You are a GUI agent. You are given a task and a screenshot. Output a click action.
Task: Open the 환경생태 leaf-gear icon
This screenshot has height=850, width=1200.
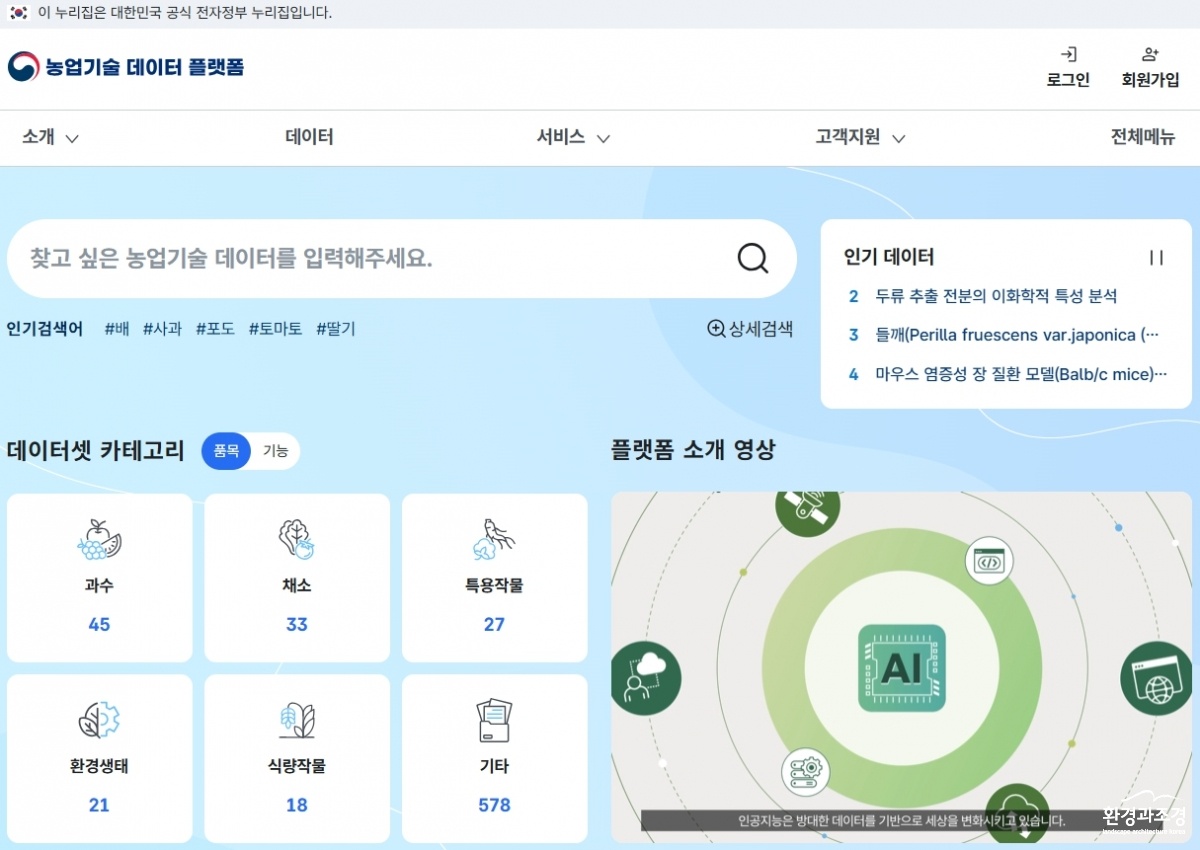(x=99, y=720)
